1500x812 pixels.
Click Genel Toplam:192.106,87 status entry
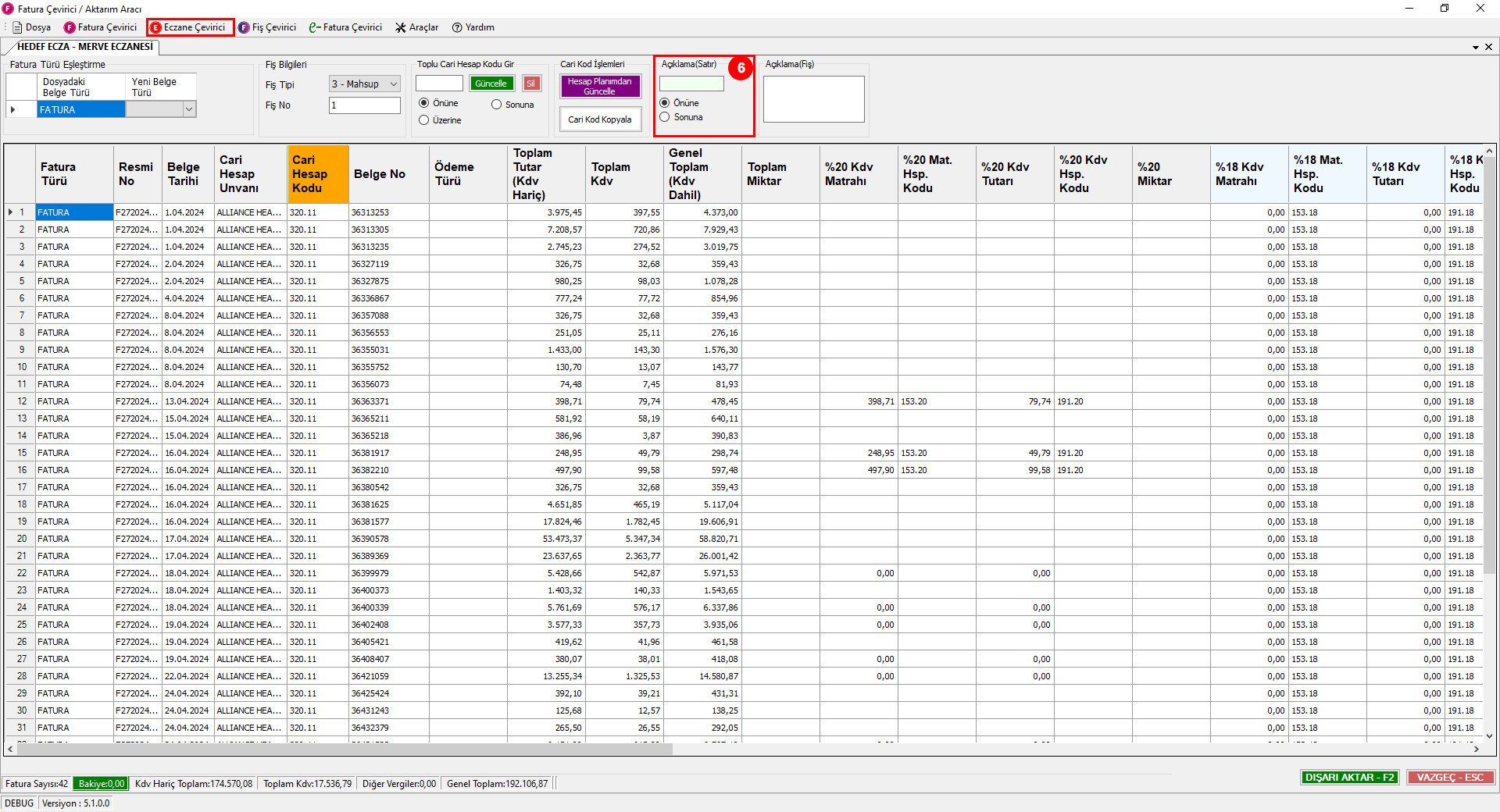pyautogui.click(x=498, y=784)
